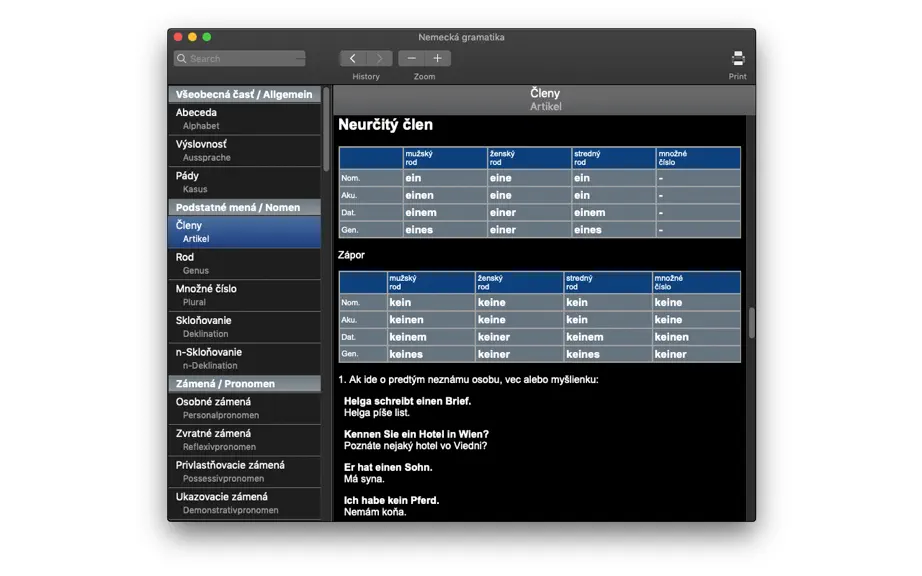
Task: Focus the Search field
Action: 239,58
